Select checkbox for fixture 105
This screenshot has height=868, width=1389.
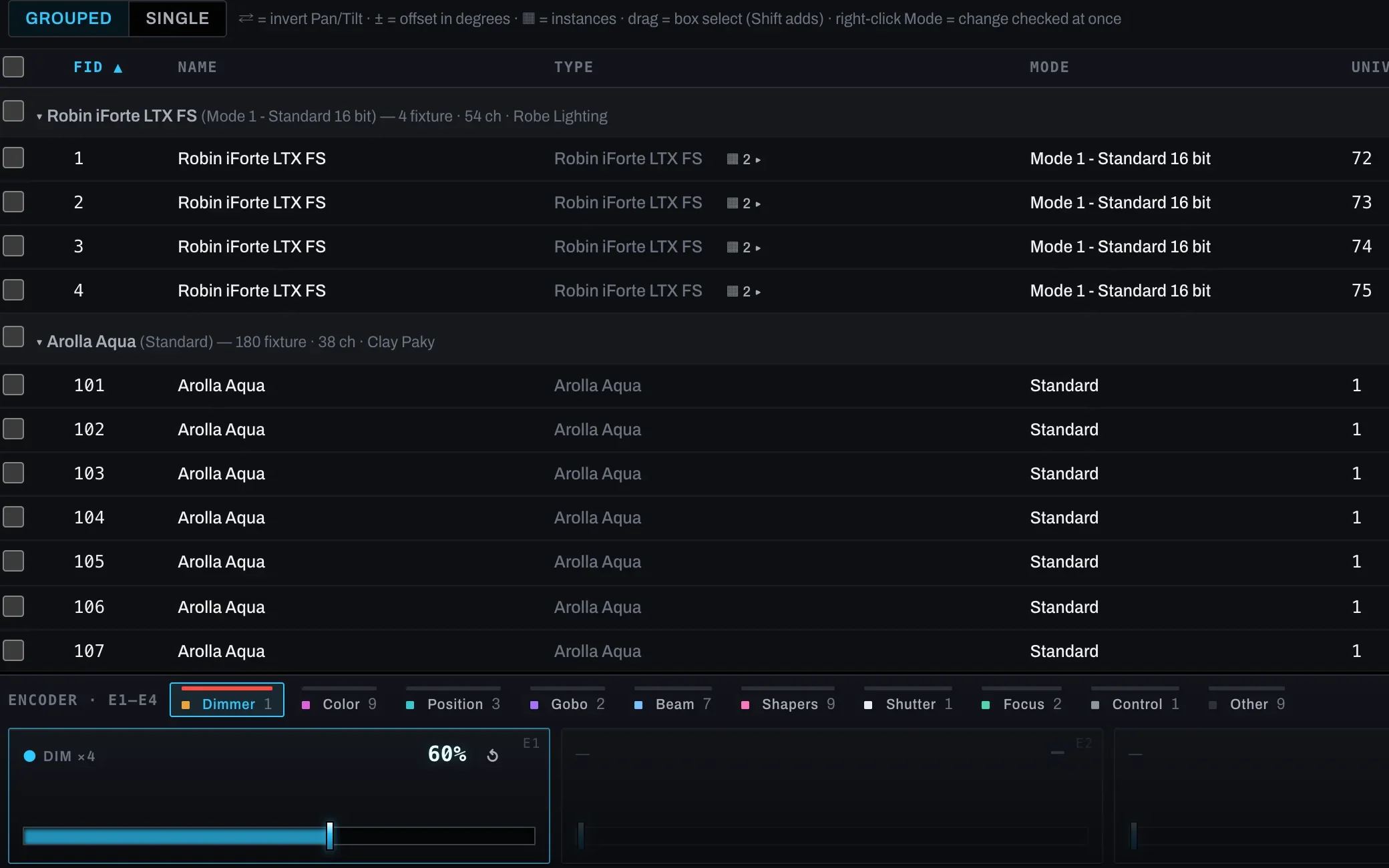click(x=13, y=561)
